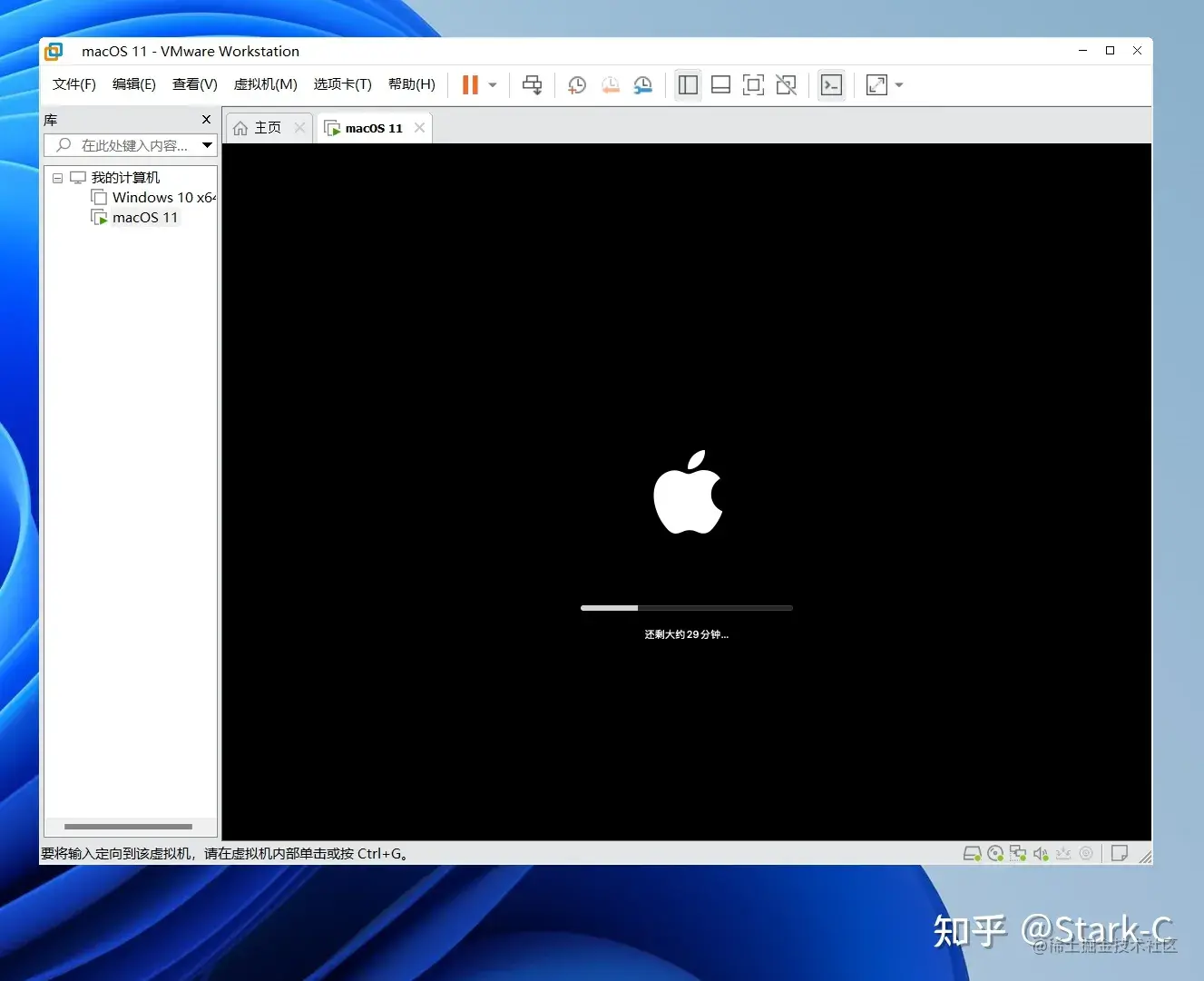
Task: Select 我的计算机 in the library tree
Action: click(x=125, y=178)
